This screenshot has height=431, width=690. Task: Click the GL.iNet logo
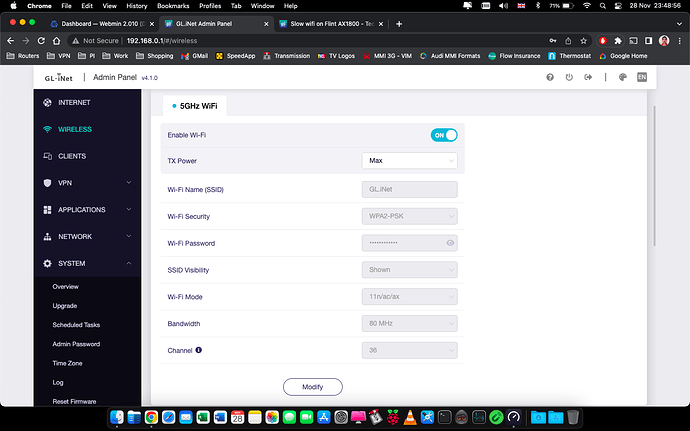coord(59,77)
